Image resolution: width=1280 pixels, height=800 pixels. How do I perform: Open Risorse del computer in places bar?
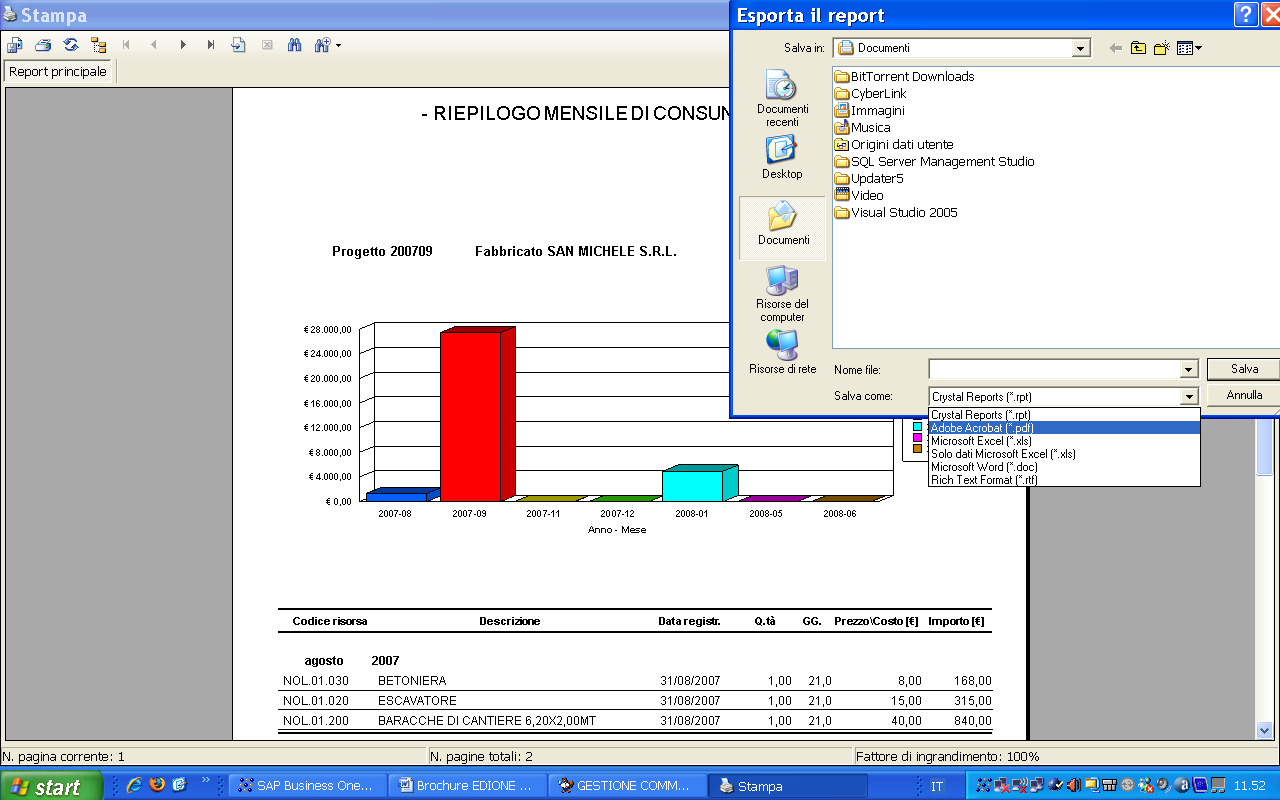tap(782, 294)
